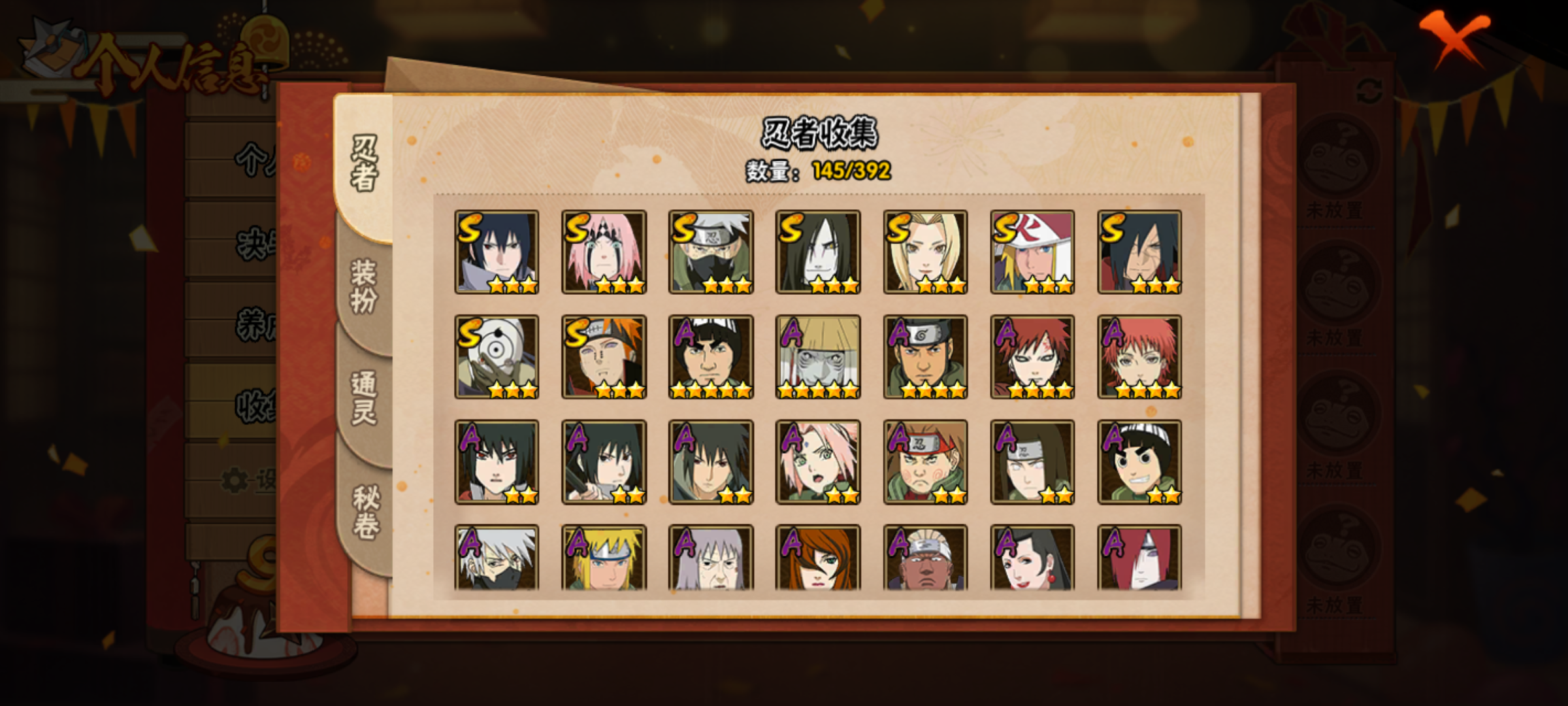
Task: Open the S-rank white spiral-mask Tobi portrait
Action: coord(497,357)
